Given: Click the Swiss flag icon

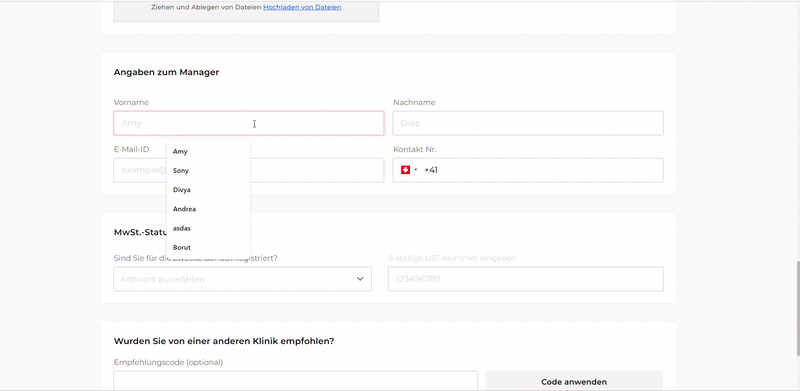Looking at the screenshot, I should (406, 170).
